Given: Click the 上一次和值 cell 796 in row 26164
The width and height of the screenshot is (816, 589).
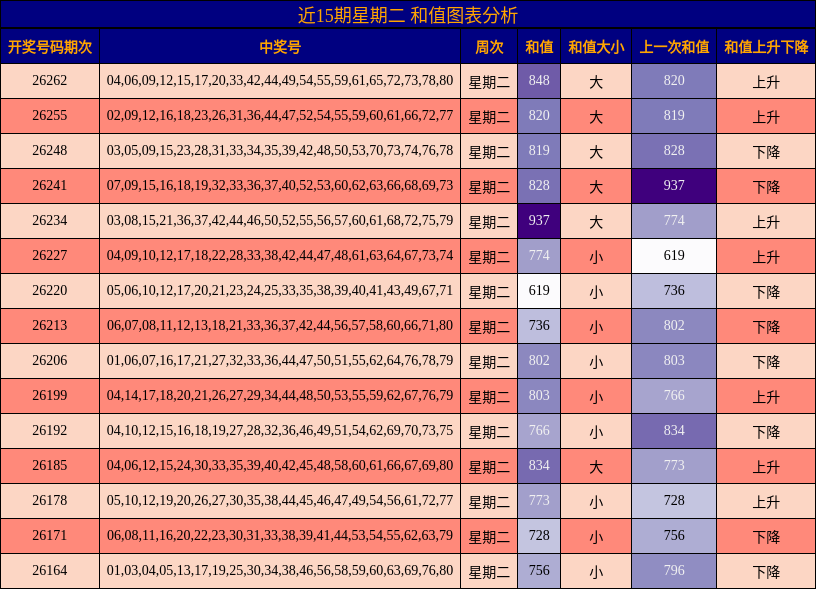Looking at the screenshot, I should 674,570.
